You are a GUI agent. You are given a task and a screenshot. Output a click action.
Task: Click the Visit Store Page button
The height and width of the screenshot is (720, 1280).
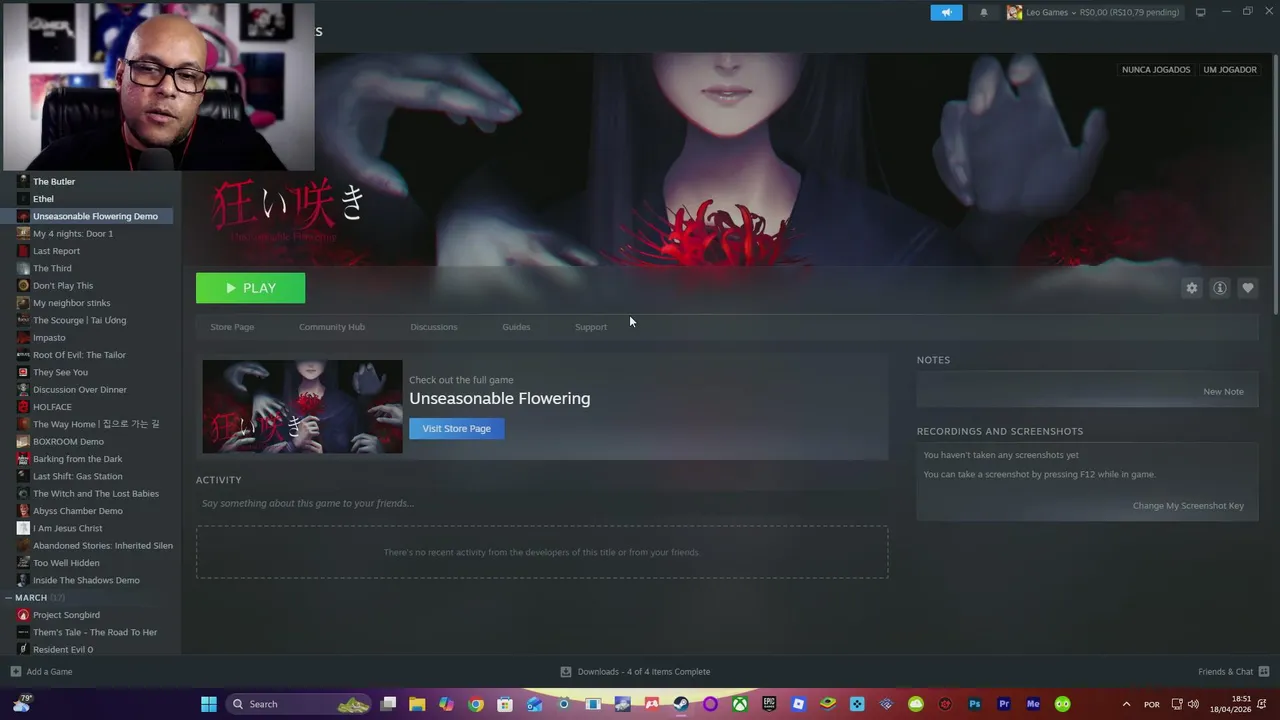click(x=456, y=428)
